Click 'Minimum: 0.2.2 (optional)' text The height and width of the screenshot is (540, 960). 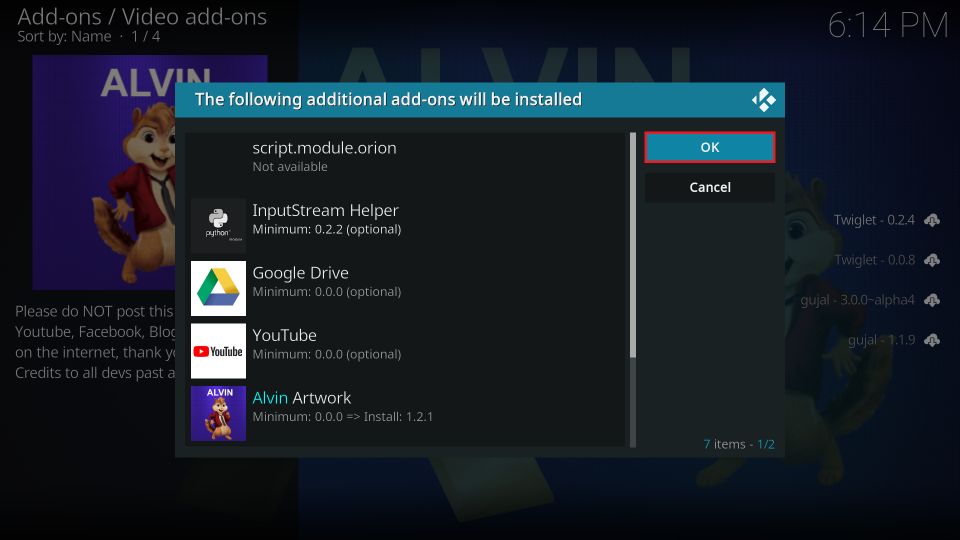(326, 229)
